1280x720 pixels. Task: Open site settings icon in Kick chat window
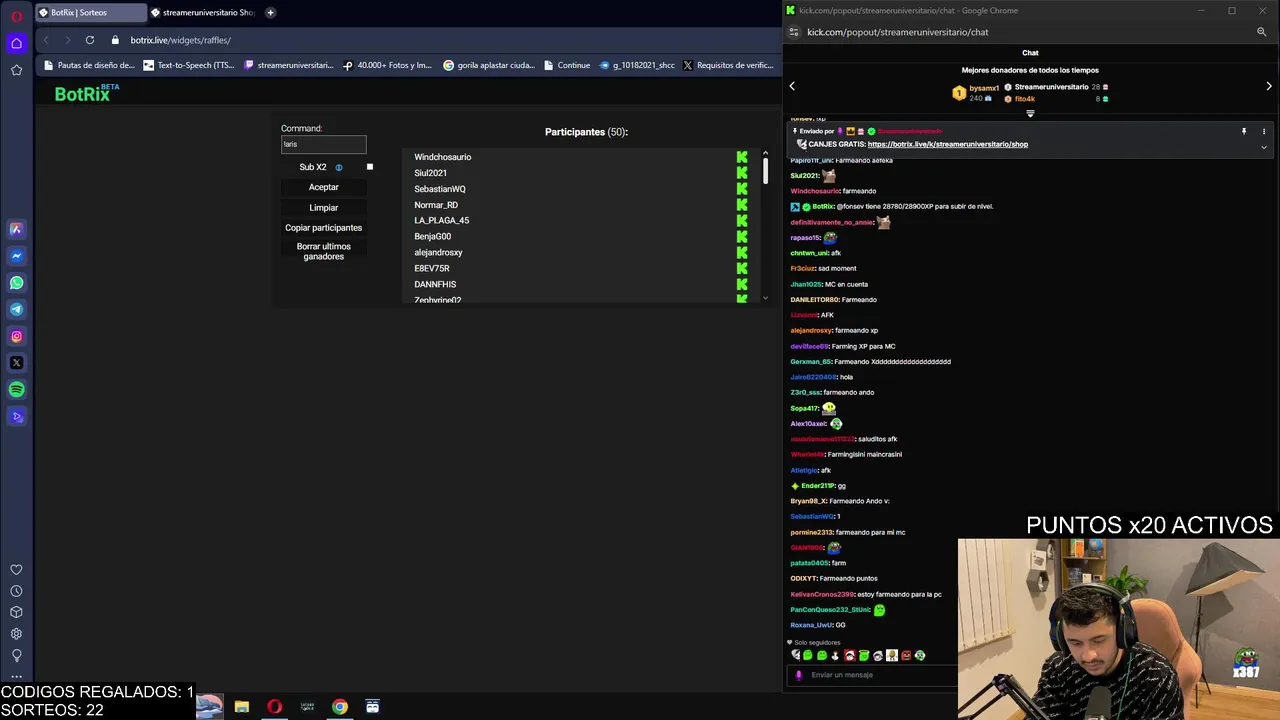tap(793, 32)
